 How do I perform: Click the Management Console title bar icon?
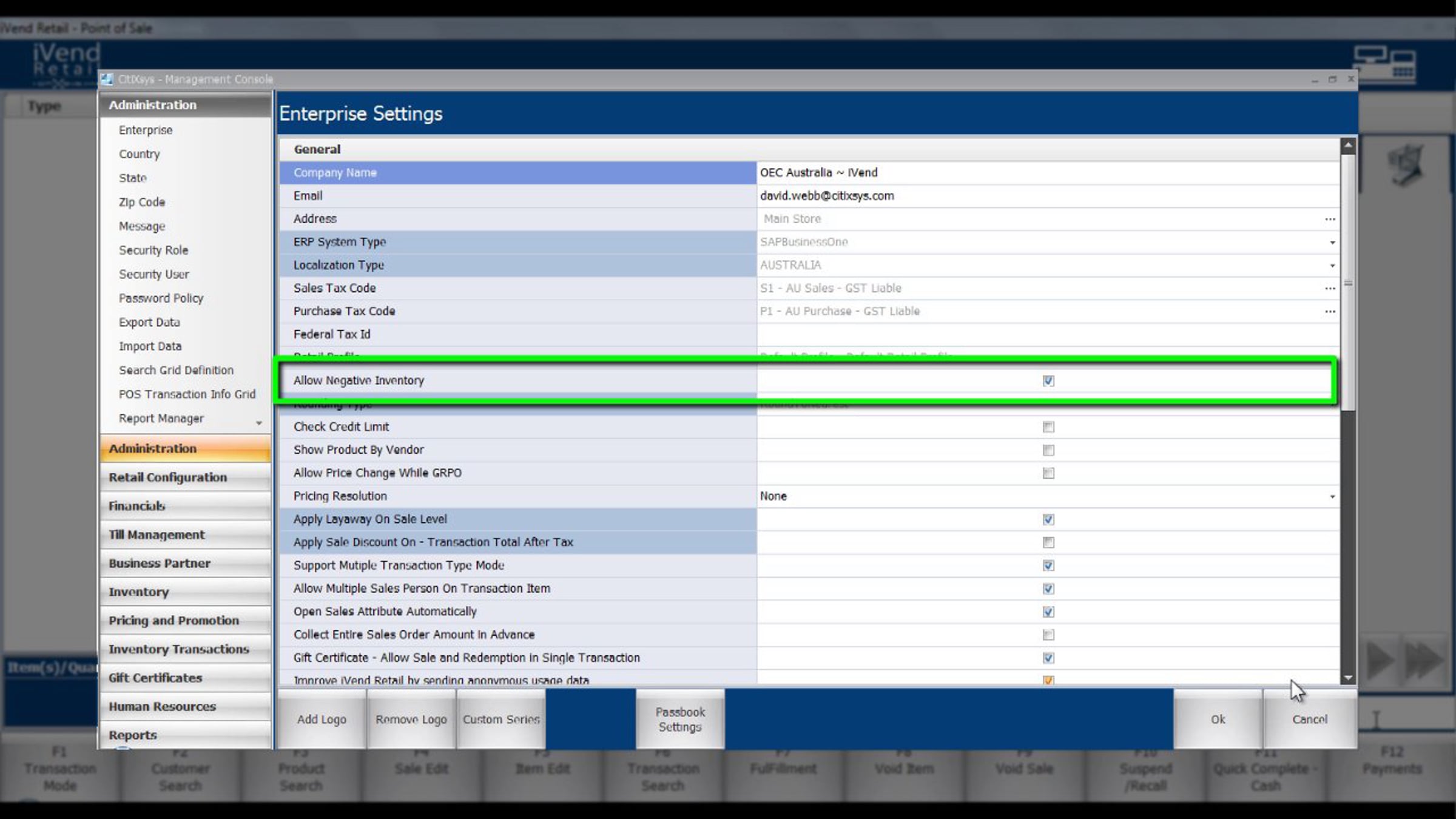pyautogui.click(x=107, y=79)
